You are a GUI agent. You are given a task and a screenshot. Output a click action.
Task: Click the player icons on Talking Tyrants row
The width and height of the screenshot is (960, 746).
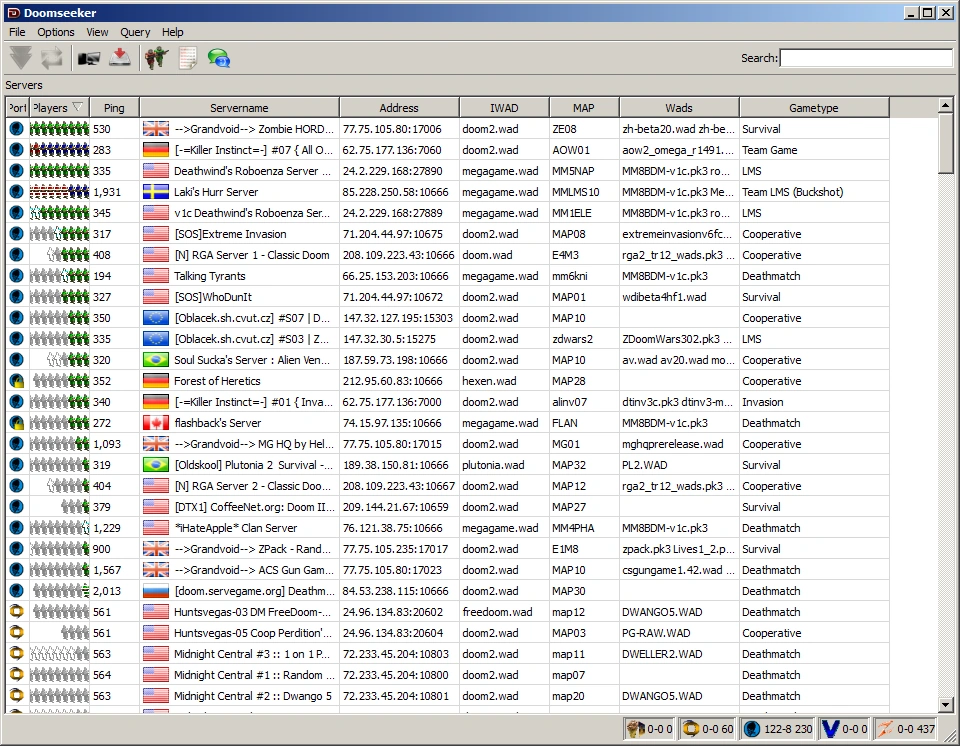(x=59, y=276)
